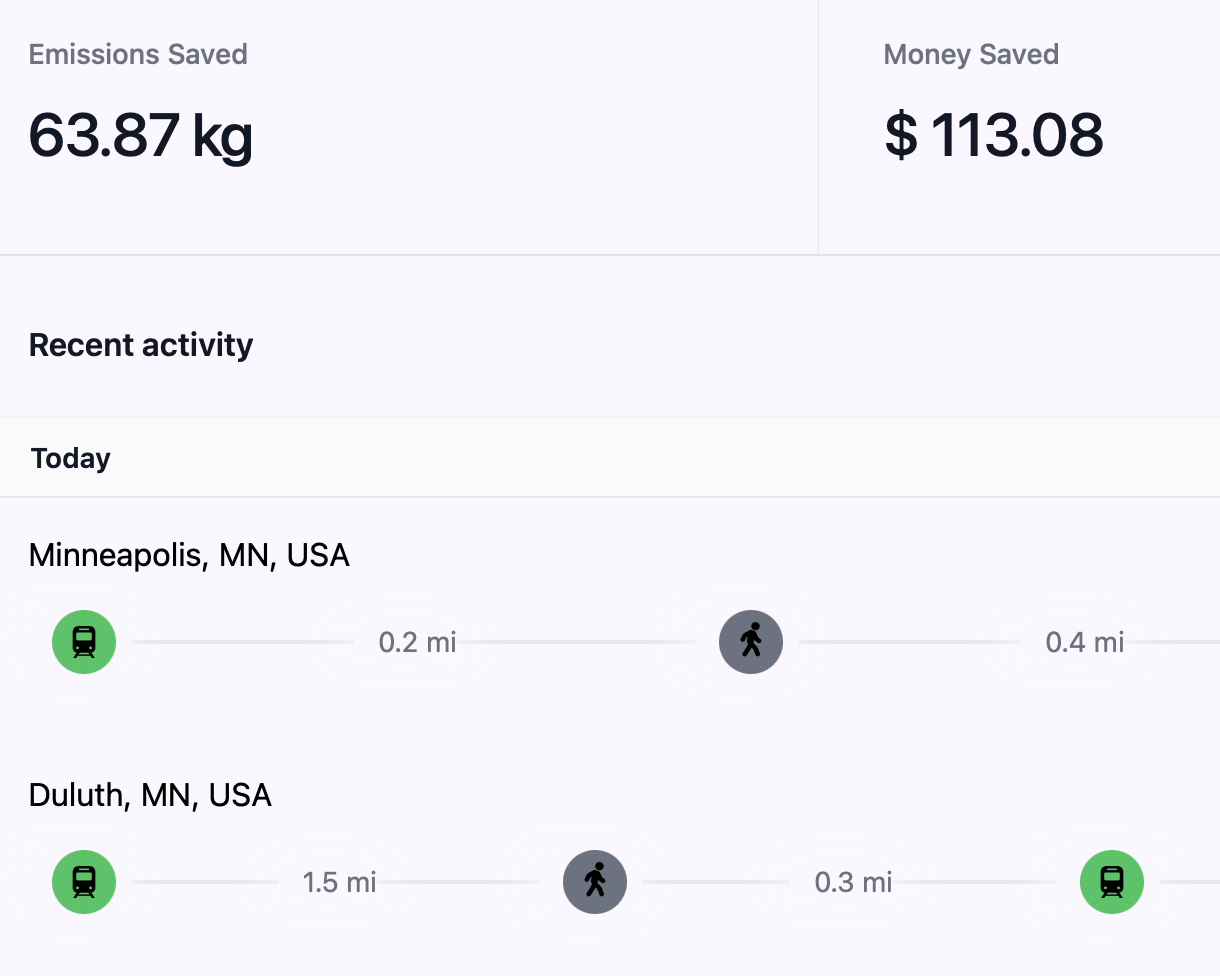
Task: Click the Recent activity heading
Action: (x=141, y=345)
